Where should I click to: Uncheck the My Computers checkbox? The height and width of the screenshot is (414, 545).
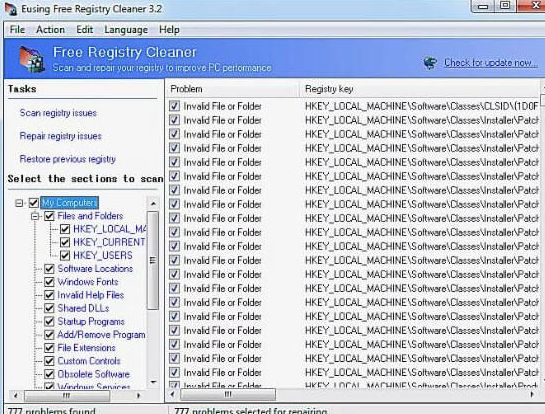[x=34, y=203]
